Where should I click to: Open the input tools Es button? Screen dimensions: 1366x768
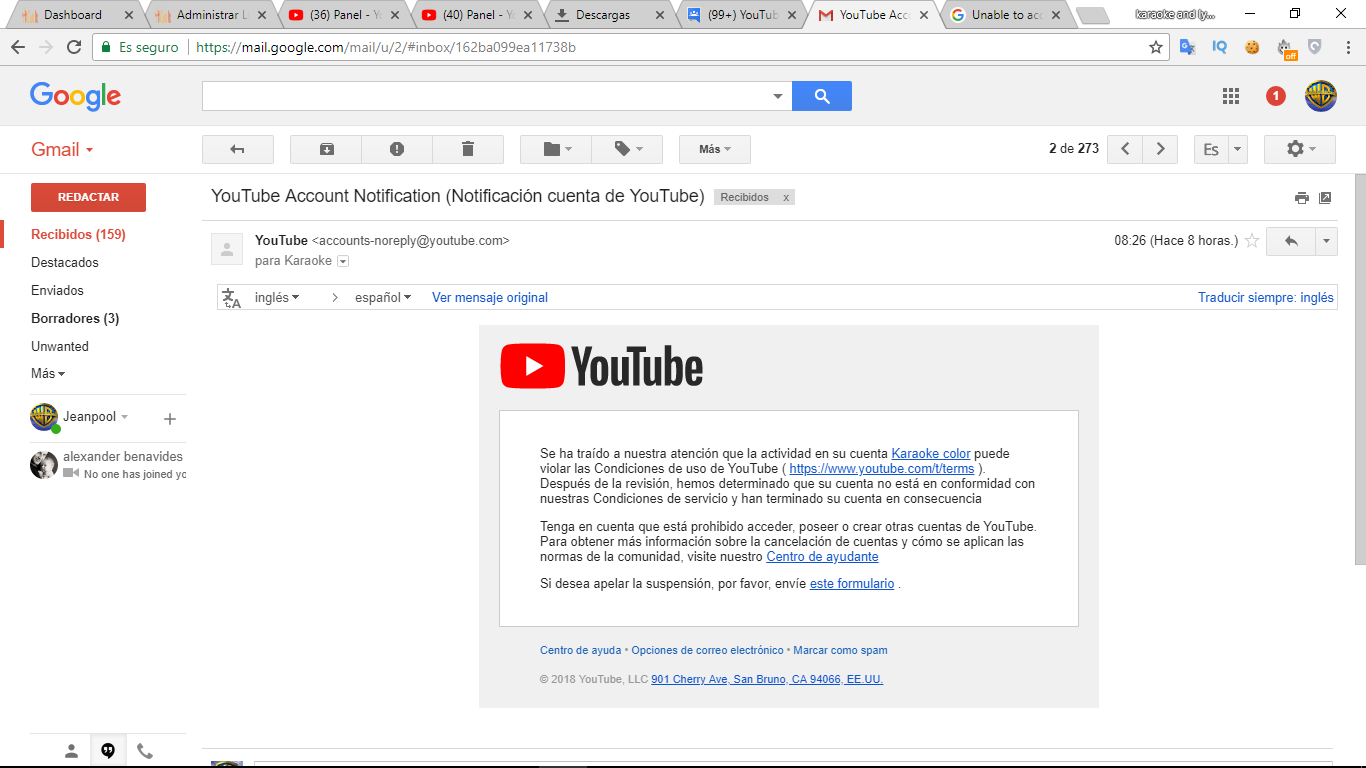point(1211,149)
